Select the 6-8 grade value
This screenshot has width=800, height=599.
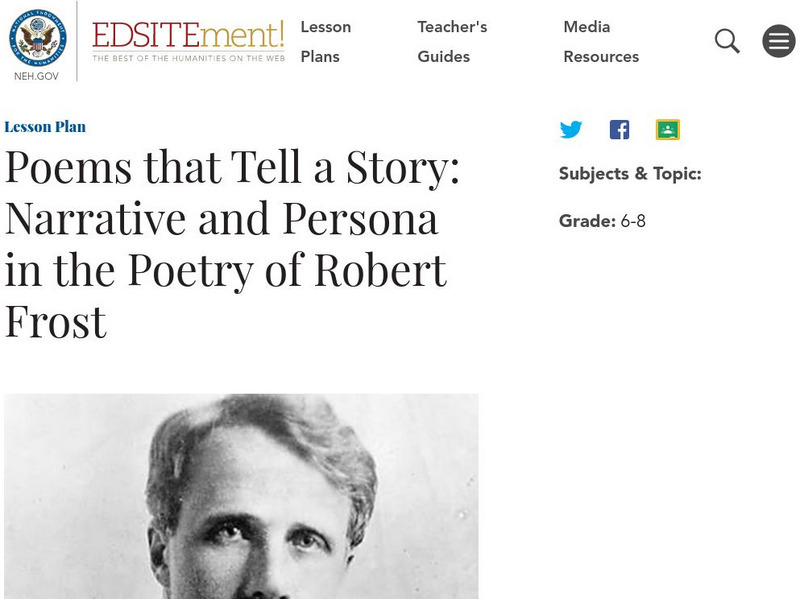[x=633, y=221]
